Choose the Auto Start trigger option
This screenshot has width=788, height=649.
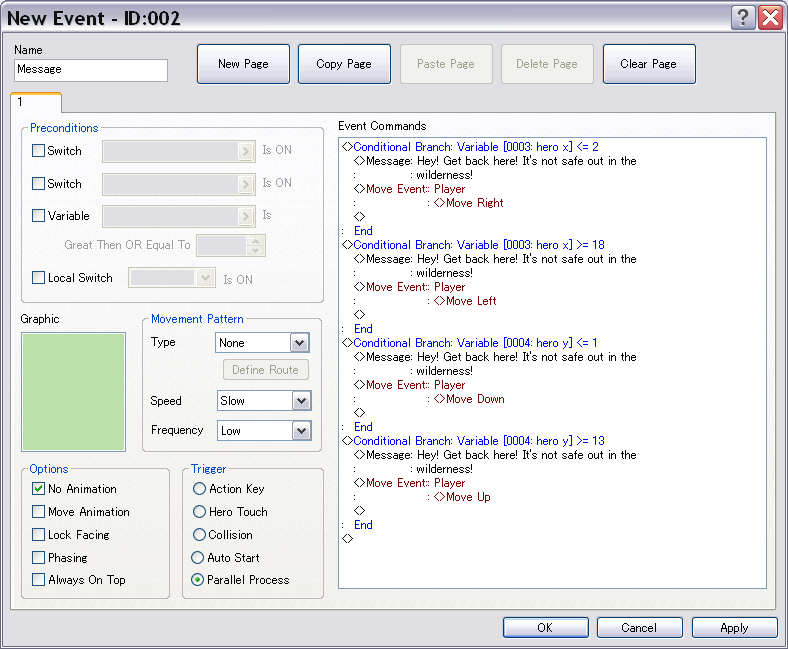(200, 557)
